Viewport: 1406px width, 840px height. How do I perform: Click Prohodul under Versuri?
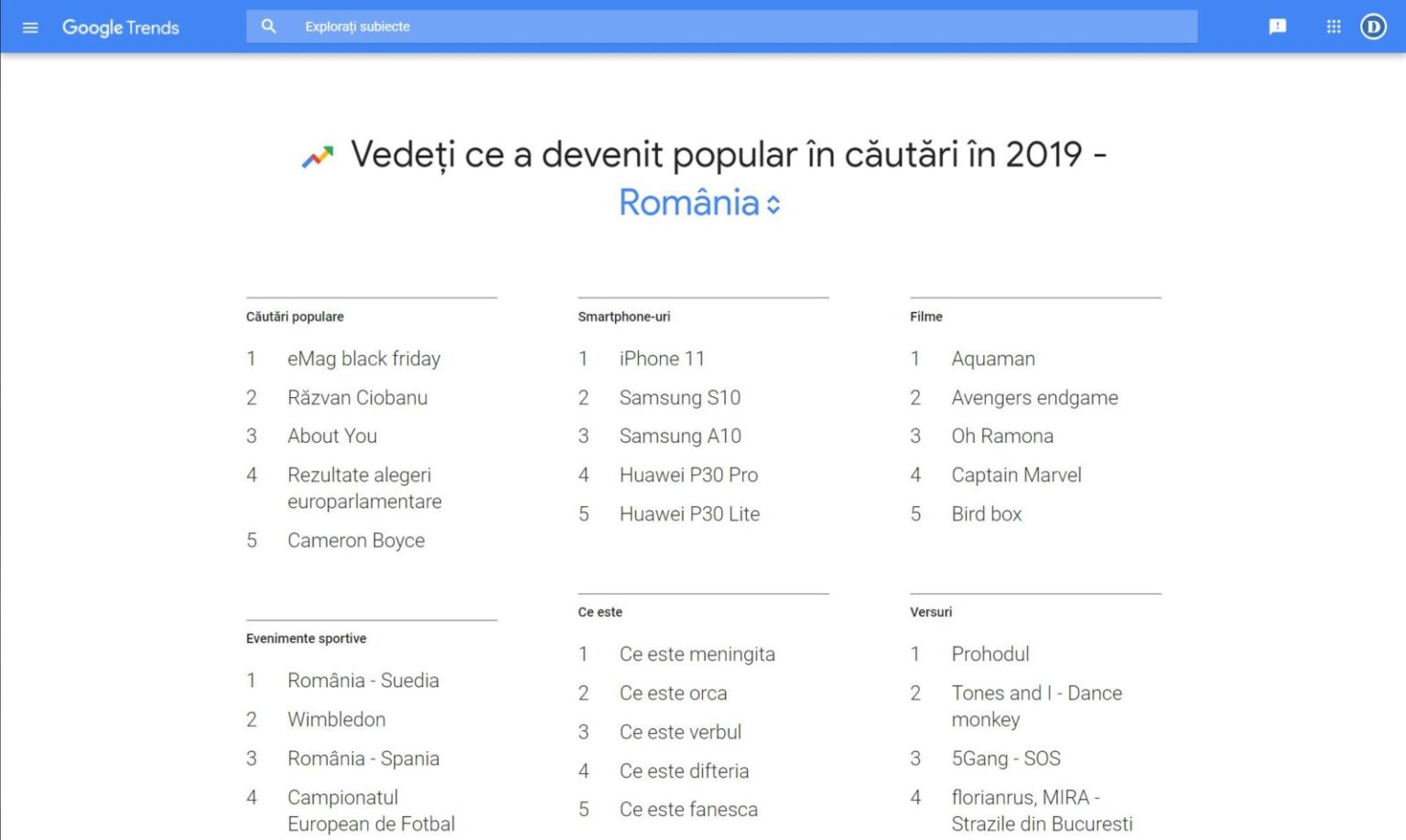pos(990,654)
